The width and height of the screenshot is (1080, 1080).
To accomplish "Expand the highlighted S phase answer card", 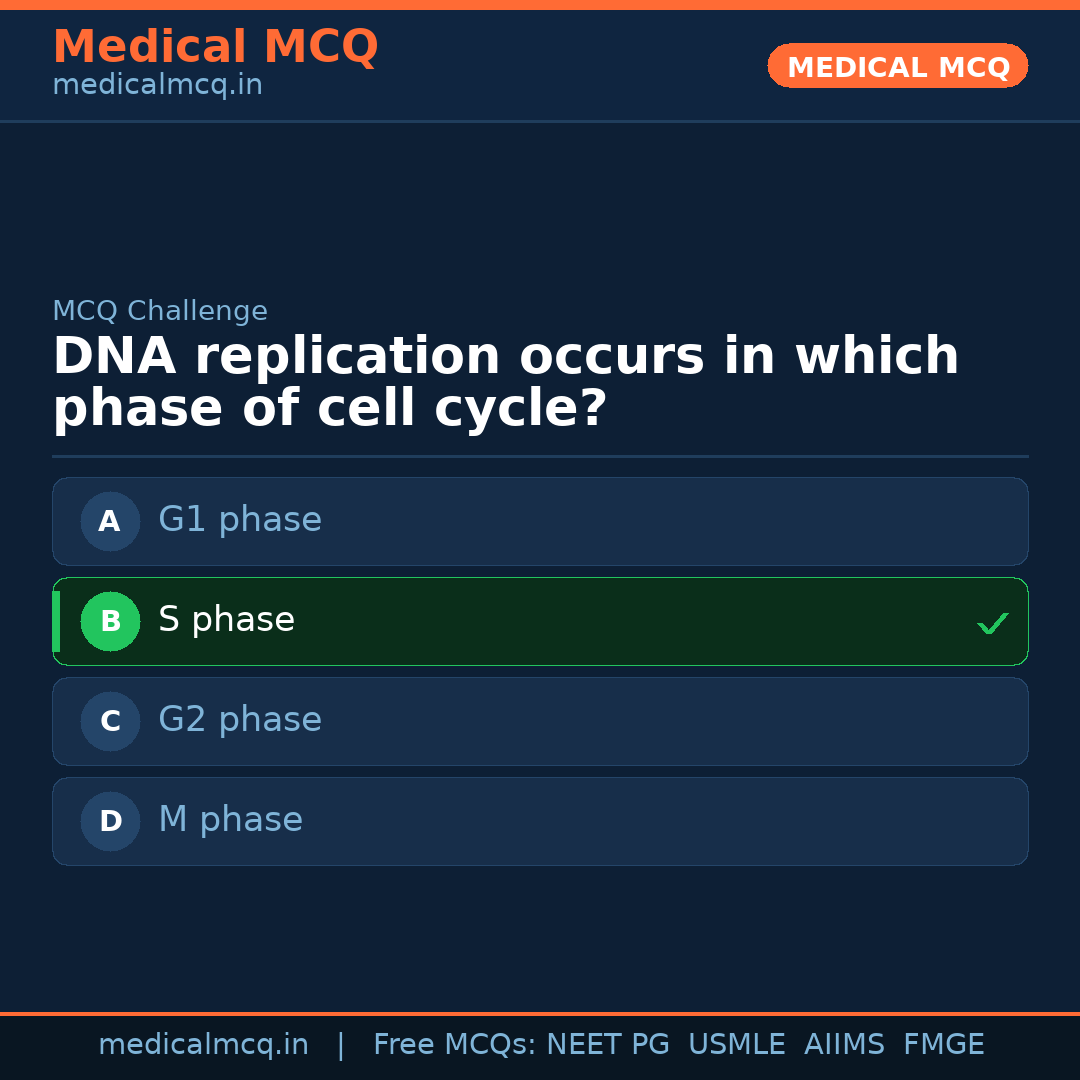I will click(540, 621).
